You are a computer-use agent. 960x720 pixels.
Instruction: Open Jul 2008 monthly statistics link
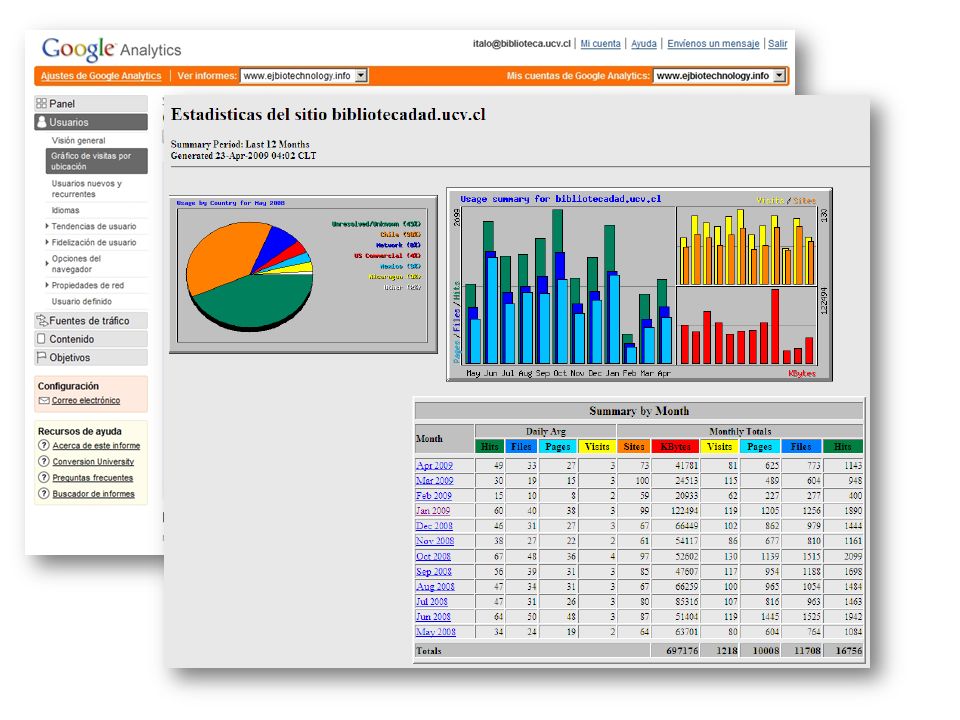[432, 602]
